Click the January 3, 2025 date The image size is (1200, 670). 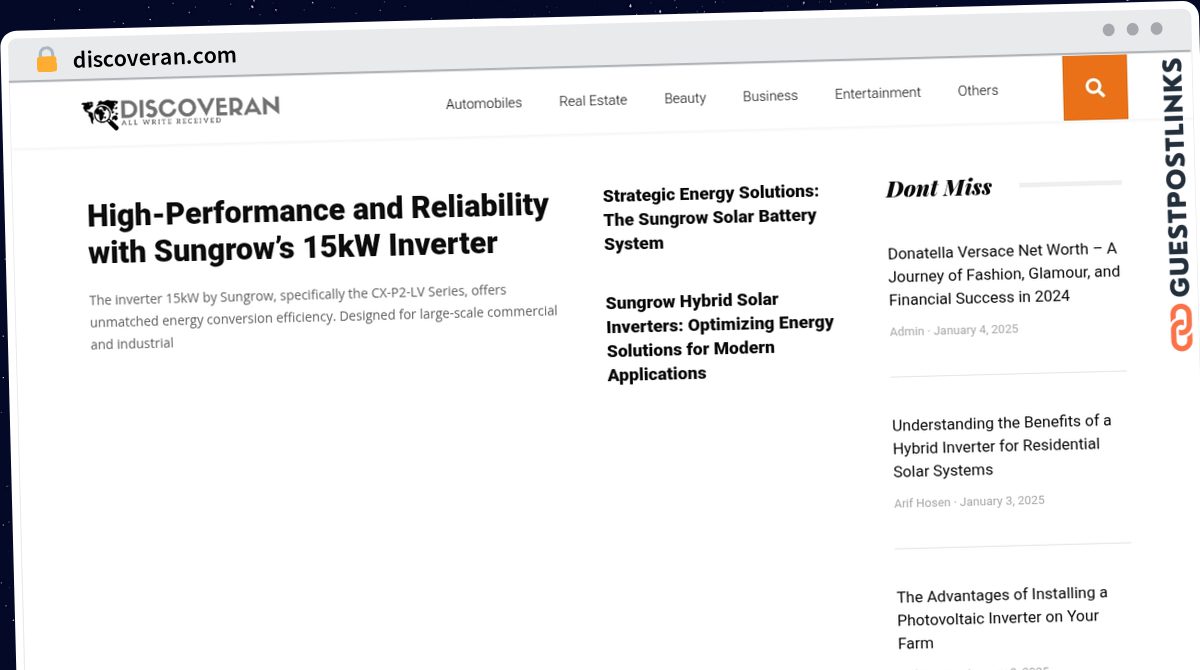[x=1002, y=500]
